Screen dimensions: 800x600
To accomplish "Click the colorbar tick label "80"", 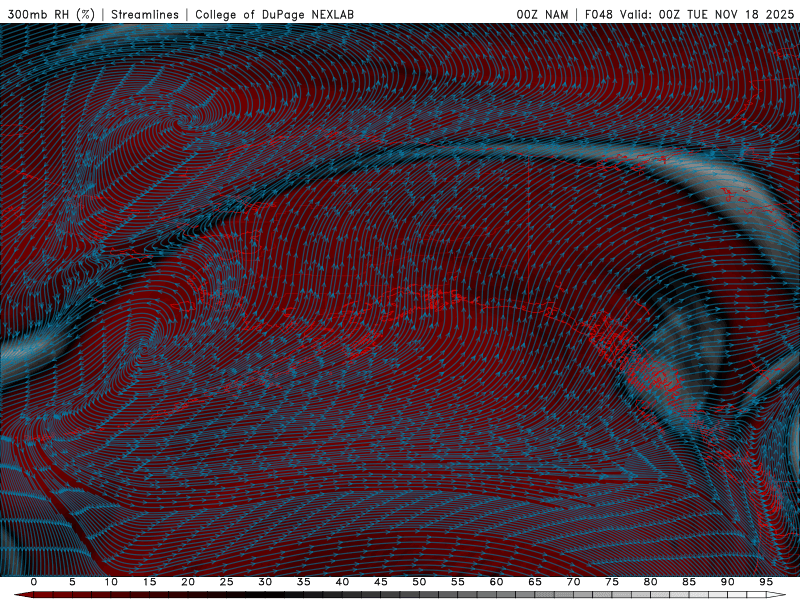I will coord(650,582).
